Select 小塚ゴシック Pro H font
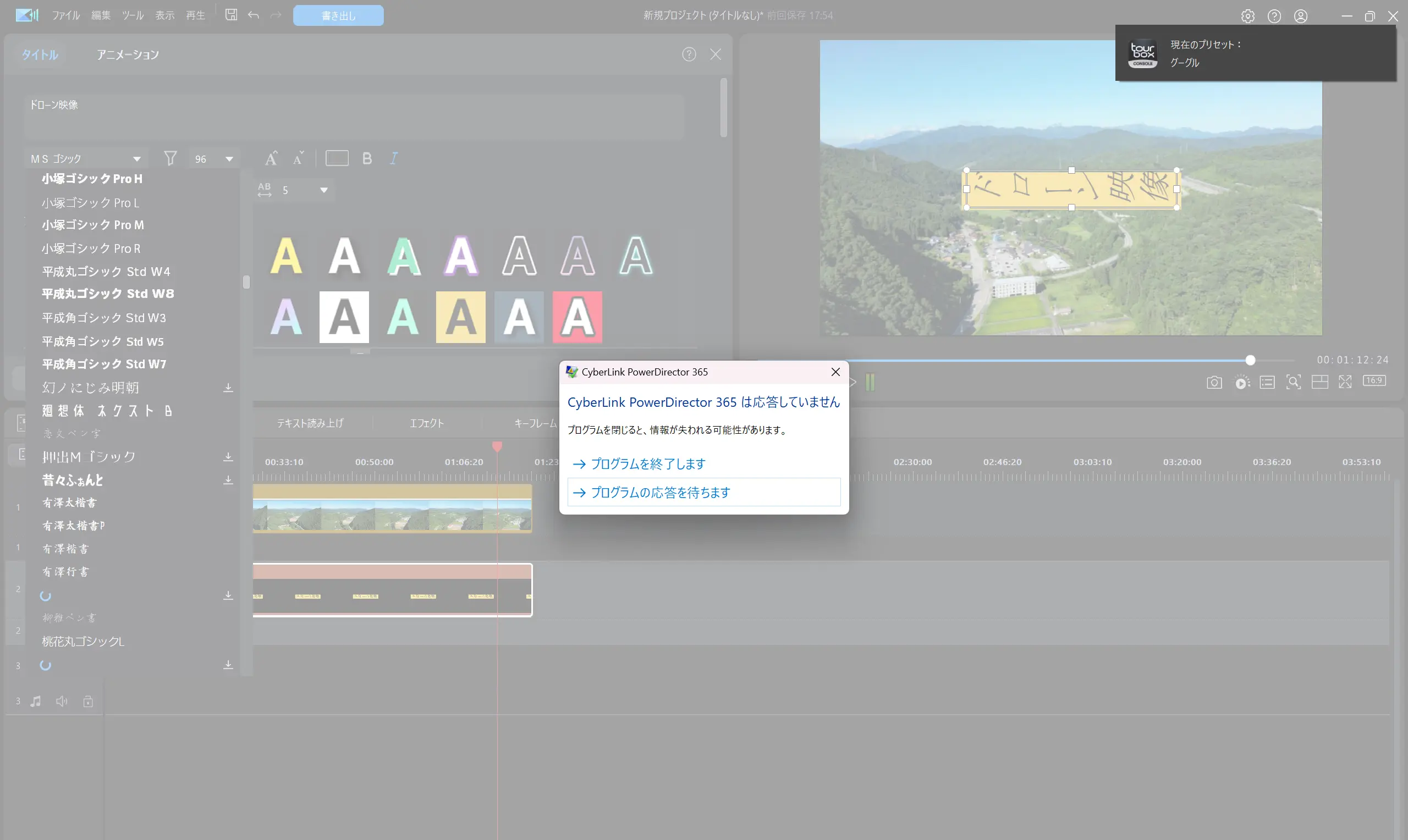The image size is (1408, 840). coord(92,179)
